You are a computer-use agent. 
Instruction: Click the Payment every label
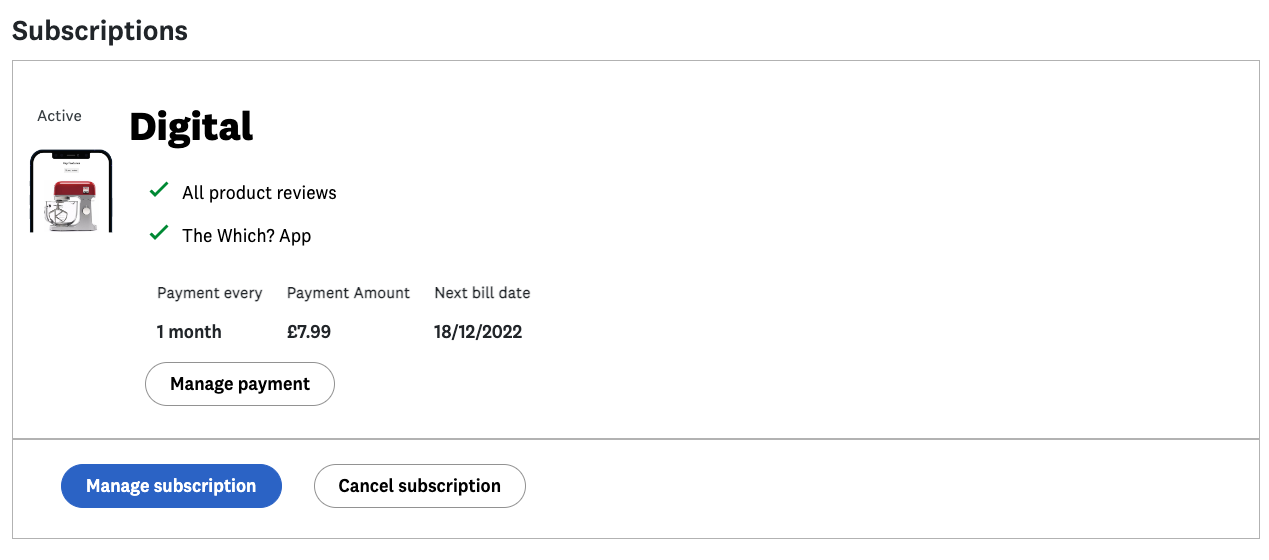tap(209, 293)
